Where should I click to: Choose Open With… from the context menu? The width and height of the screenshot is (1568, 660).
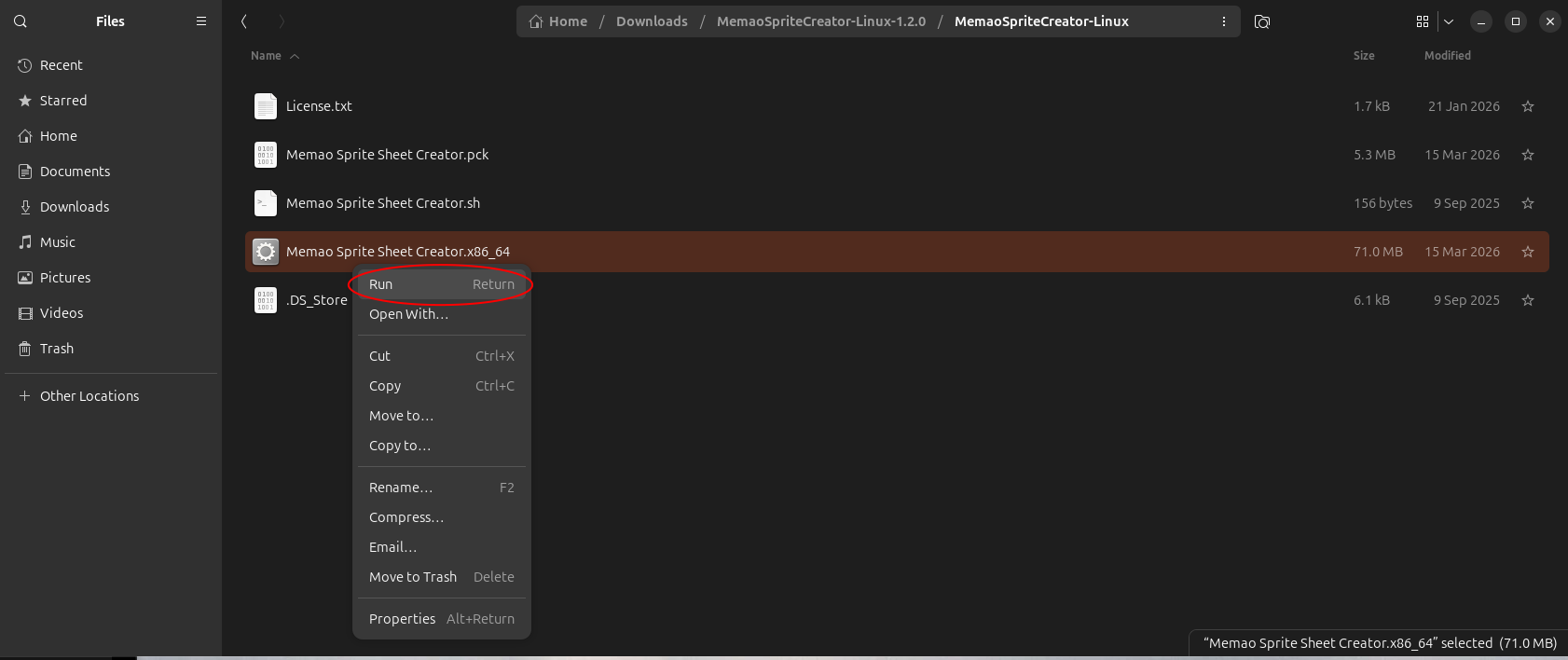(x=442, y=314)
